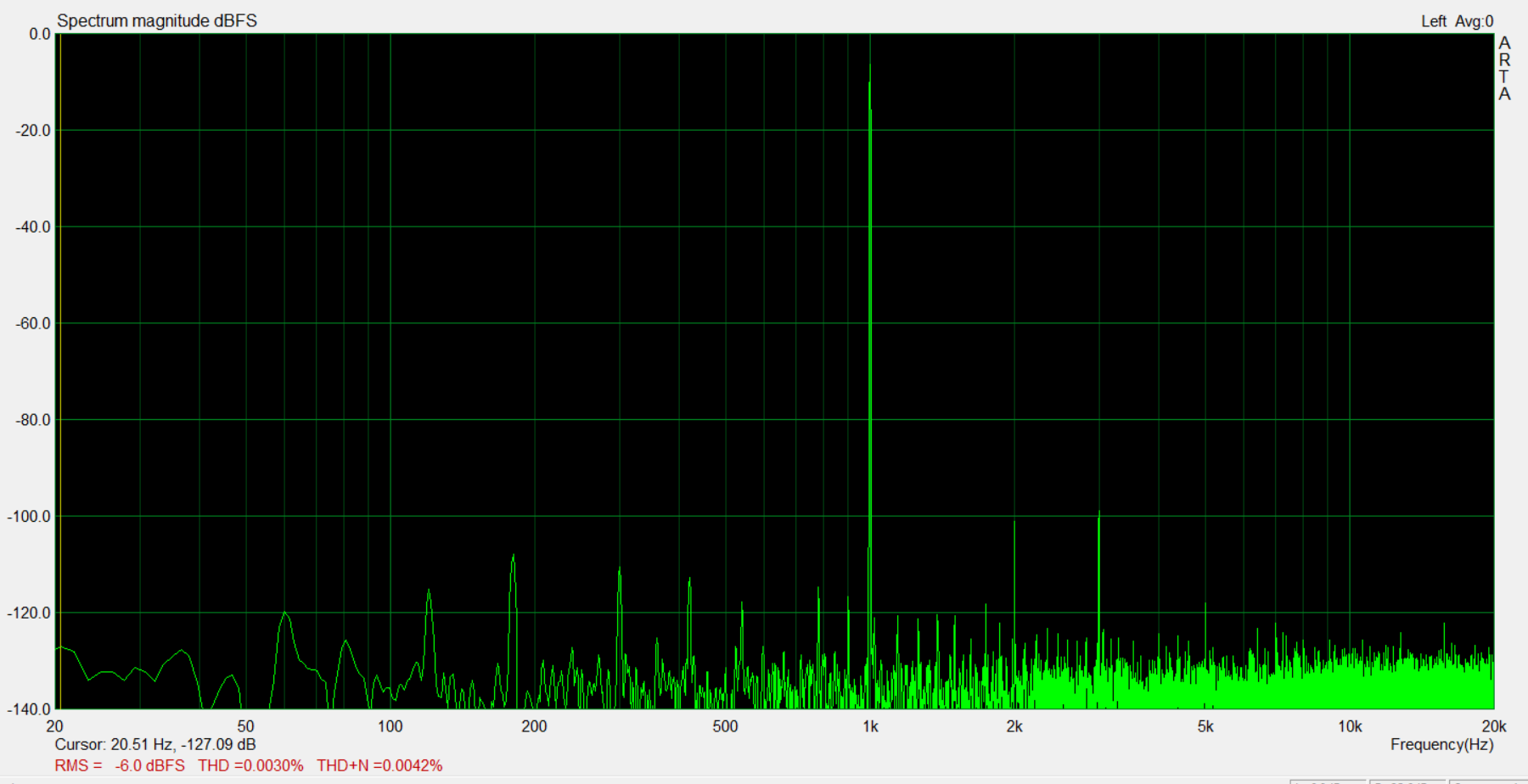1528x784 pixels.
Task: Click the vertical ARTA logo text
Action: (1504, 69)
